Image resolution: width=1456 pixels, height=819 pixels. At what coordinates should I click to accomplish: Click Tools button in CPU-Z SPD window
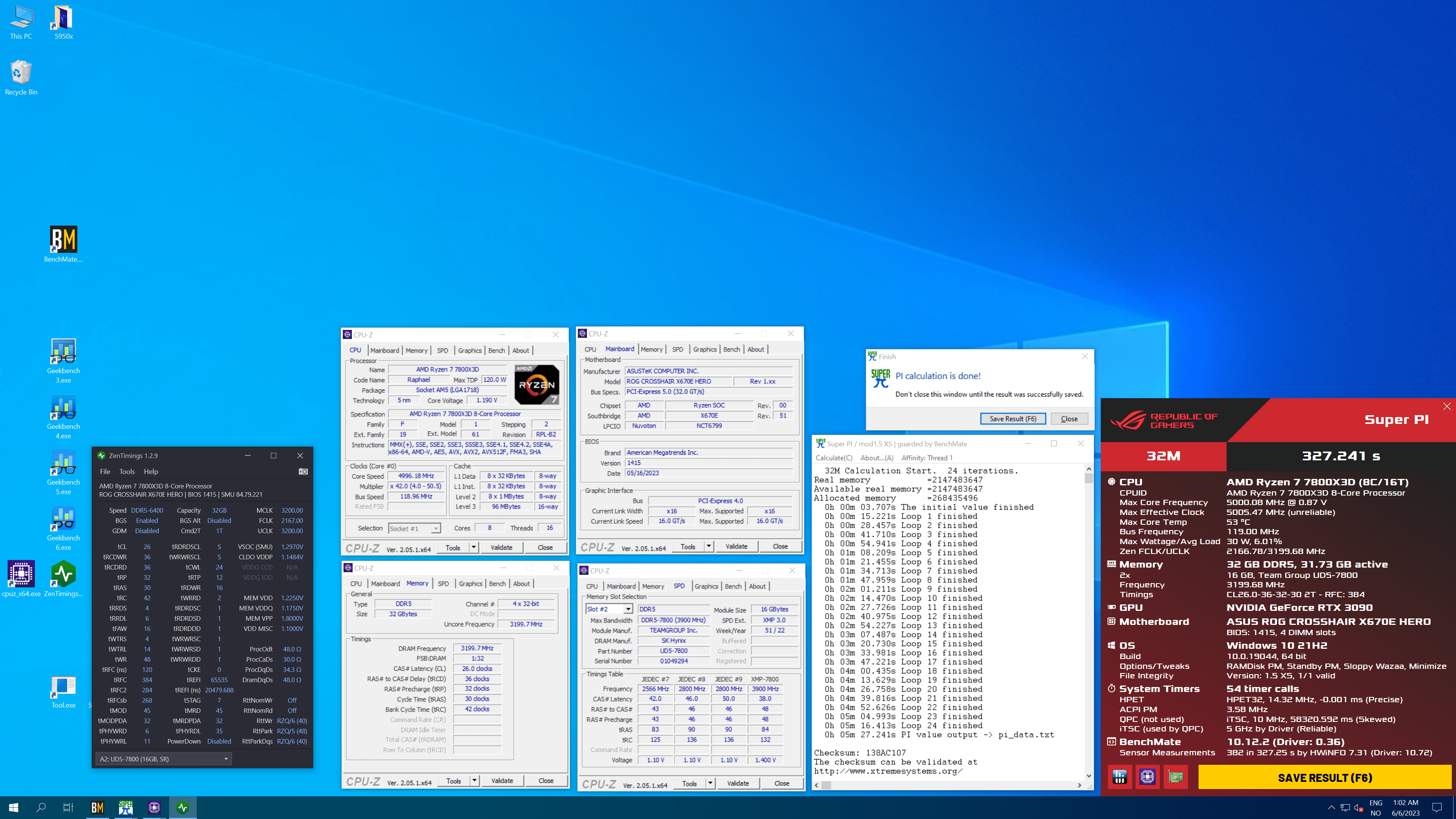coord(689,783)
